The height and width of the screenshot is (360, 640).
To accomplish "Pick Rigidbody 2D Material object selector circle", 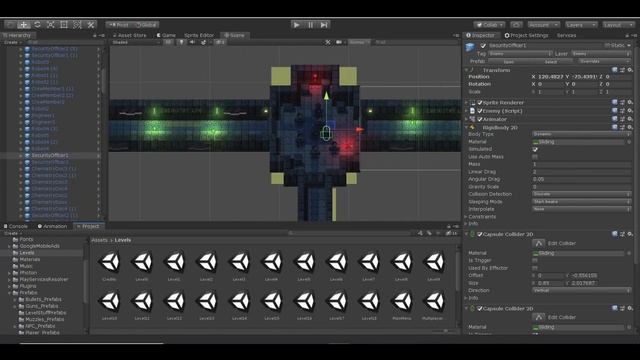I will pyautogui.click(x=629, y=142).
